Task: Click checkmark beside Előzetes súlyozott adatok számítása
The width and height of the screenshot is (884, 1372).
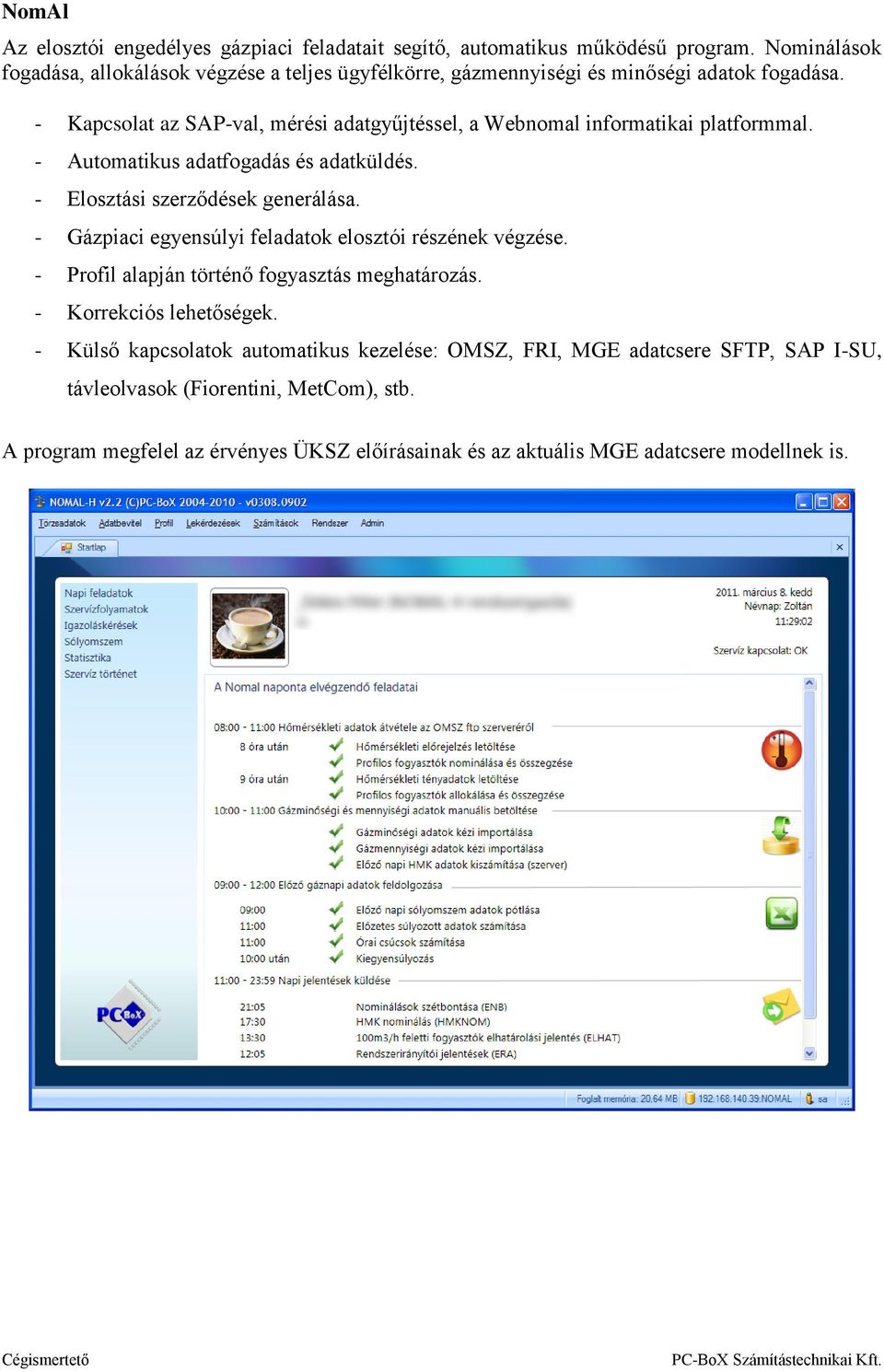Action: coord(336,925)
